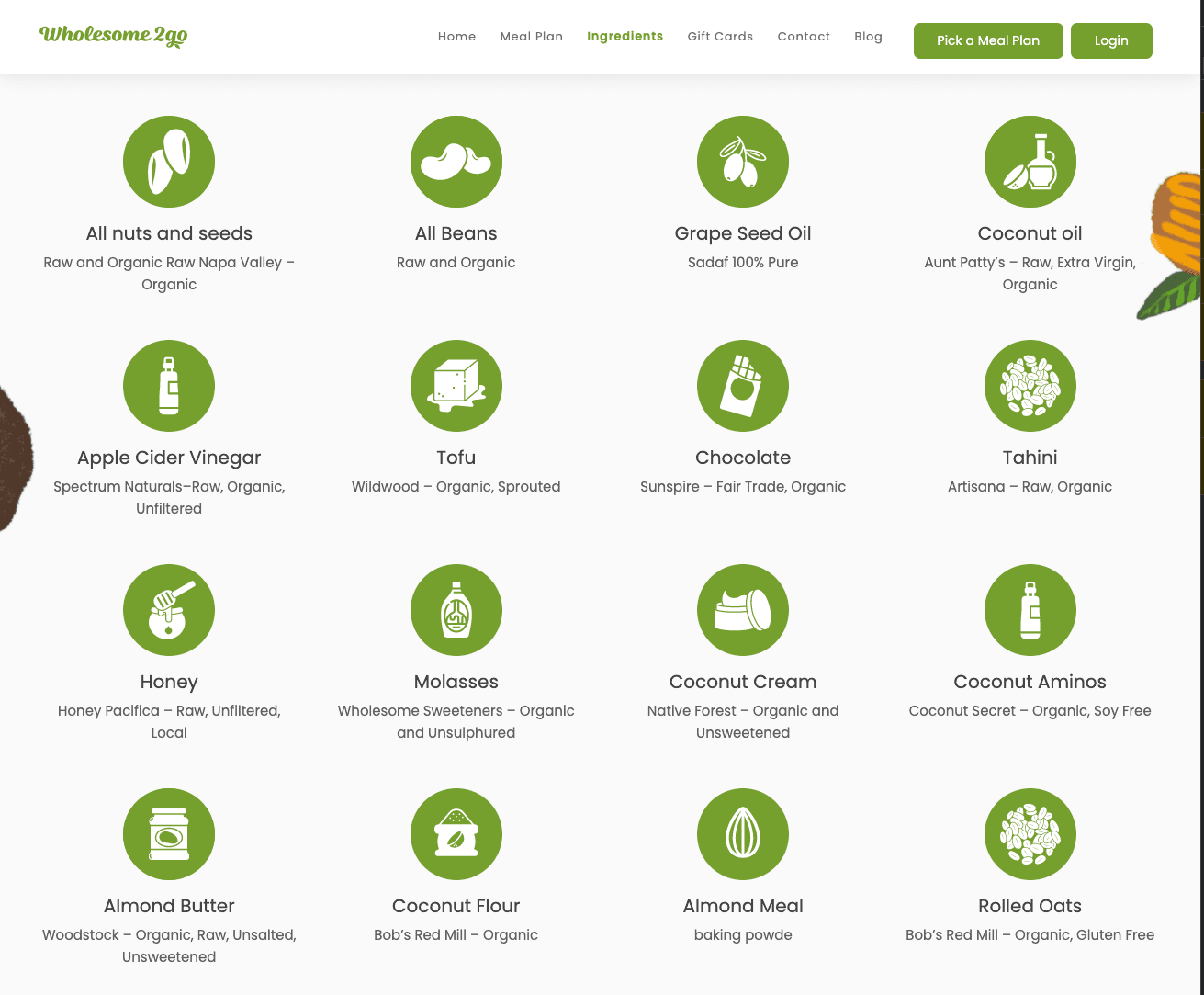
Task: Click the Rolled Oats icon
Action: tap(1030, 834)
